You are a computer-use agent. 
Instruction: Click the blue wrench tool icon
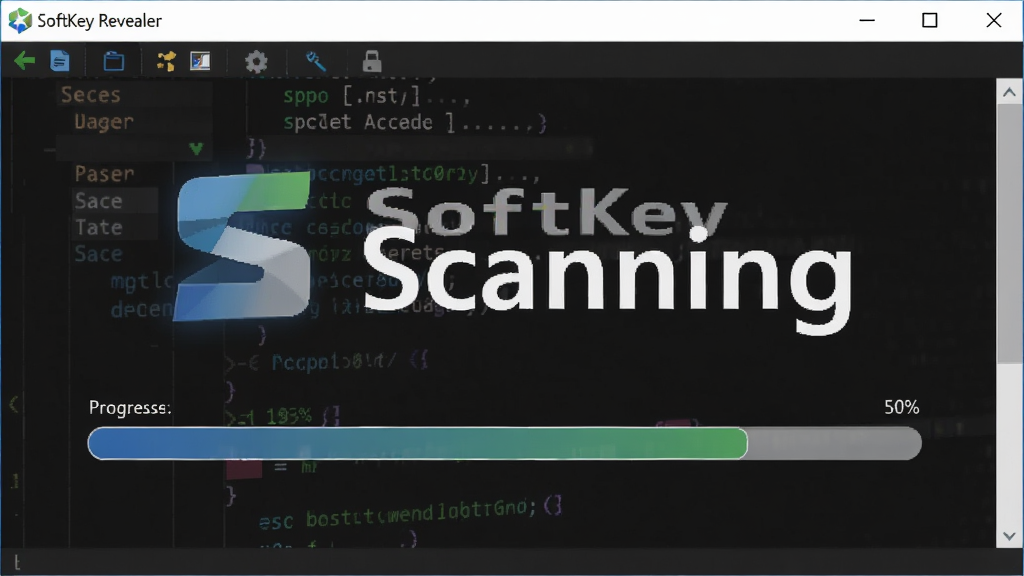pyautogui.click(x=316, y=61)
